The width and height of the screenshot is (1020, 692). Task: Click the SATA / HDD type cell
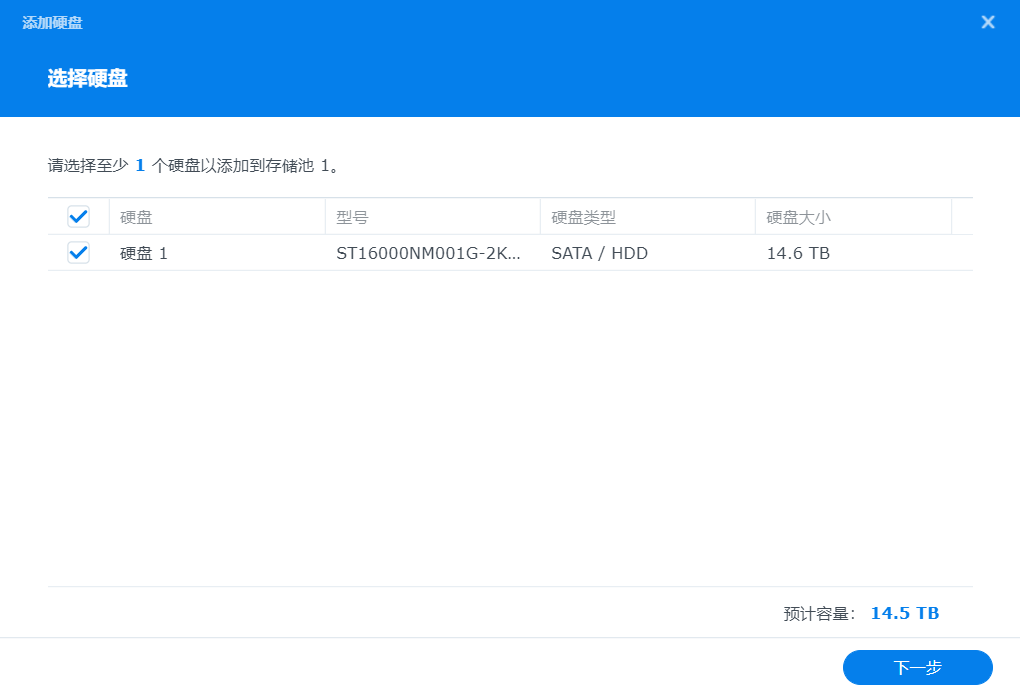coord(598,253)
